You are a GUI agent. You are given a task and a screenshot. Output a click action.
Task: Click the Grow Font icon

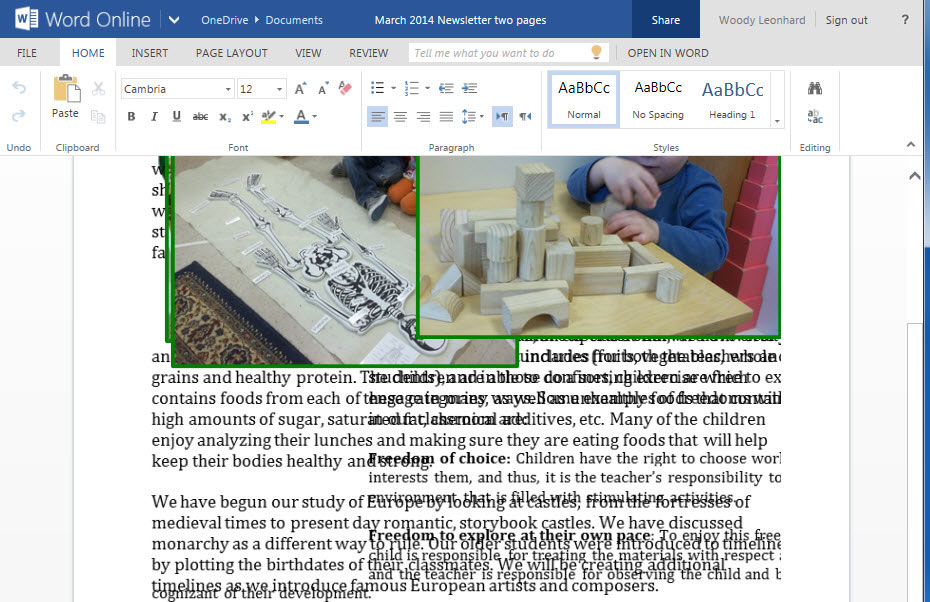tap(300, 89)
